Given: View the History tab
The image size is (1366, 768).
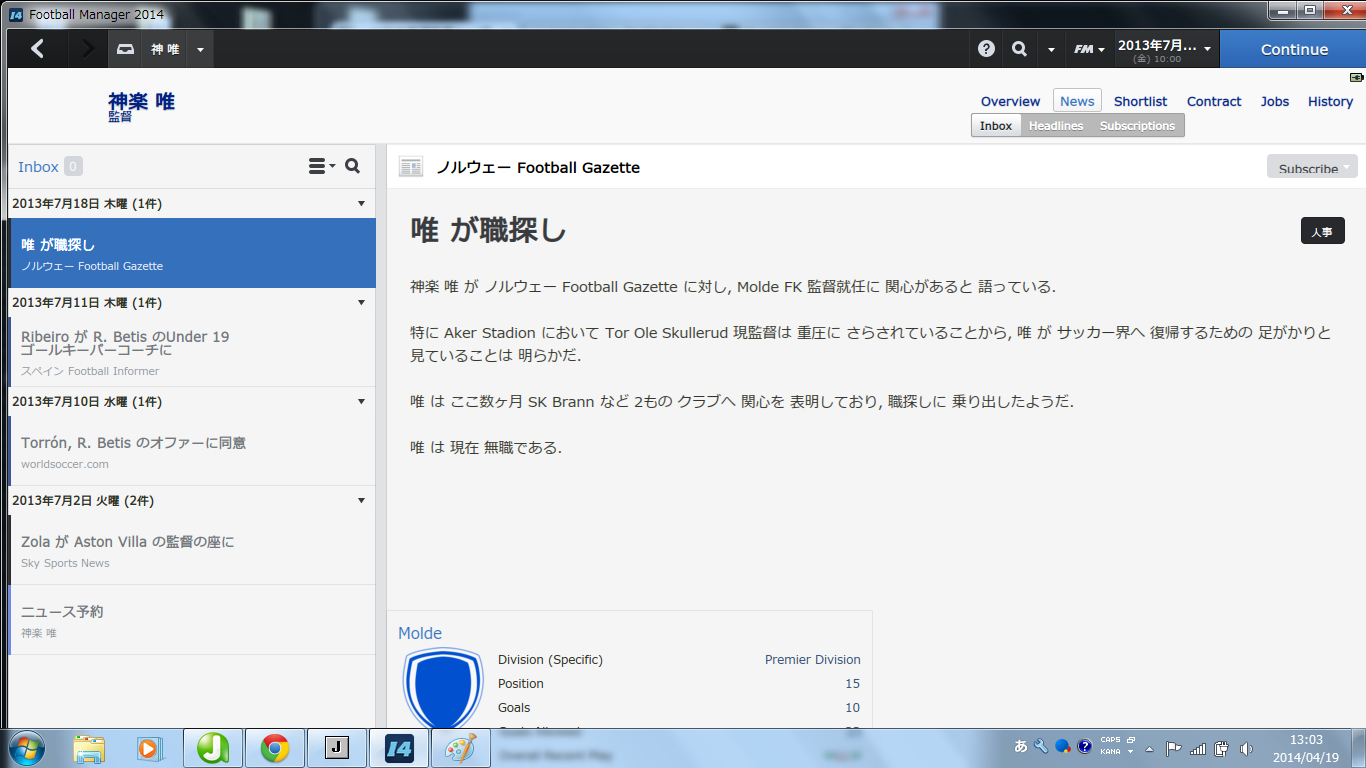Looking at the screenshot, I should [1330, 101].
